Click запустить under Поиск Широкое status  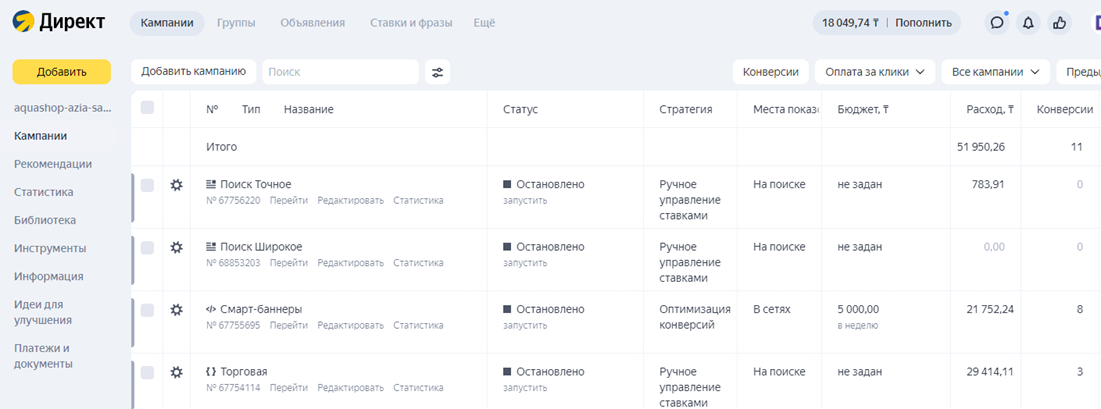[525, 263]
